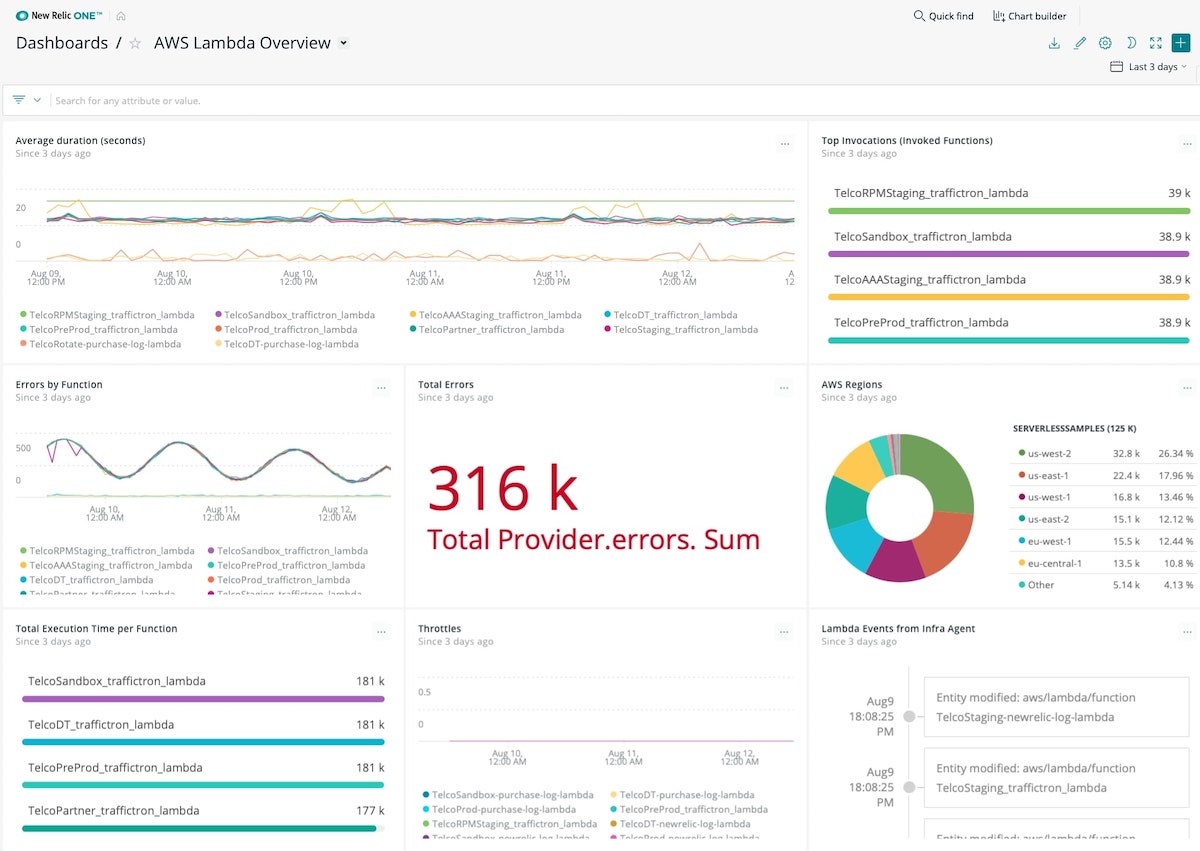The height and width of the screenshot is (851, 1200).
Task: Toggle TelcoDT-newrelic-log-lambda legend in Throttles
Action: (680, 824)
